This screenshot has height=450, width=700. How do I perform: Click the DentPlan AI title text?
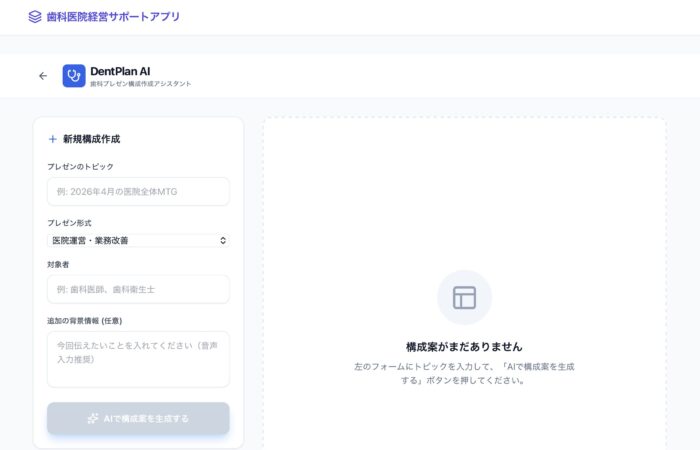(x=120, y=70)
